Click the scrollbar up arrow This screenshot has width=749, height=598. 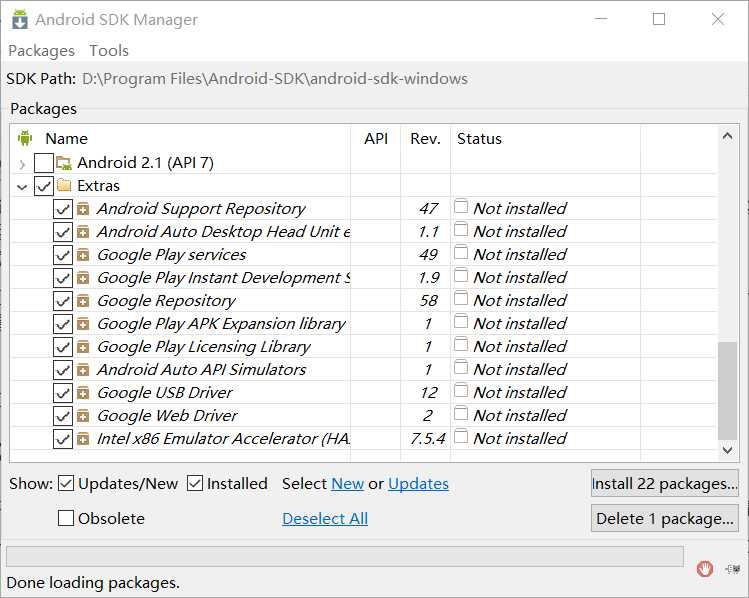pos(728,137)
